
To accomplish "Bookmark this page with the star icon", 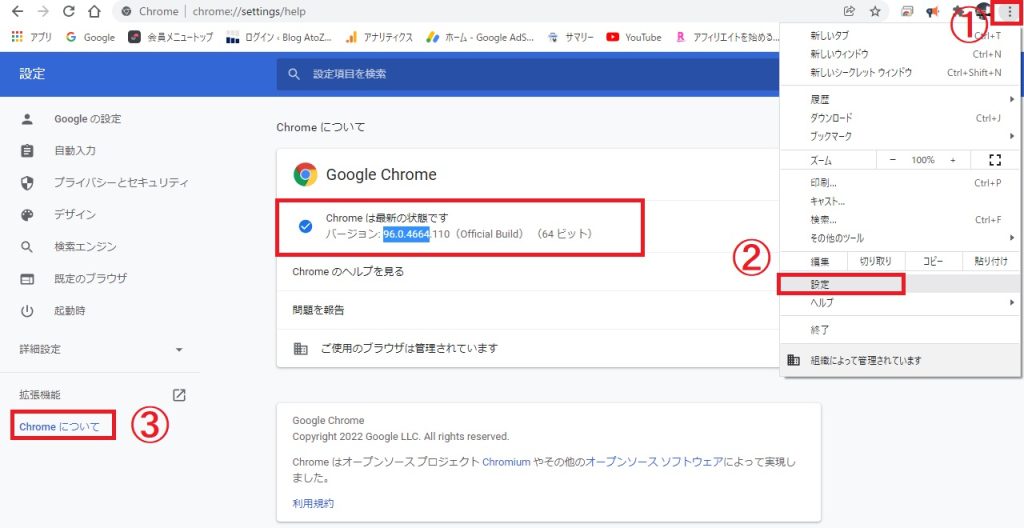I will point(875,12).
